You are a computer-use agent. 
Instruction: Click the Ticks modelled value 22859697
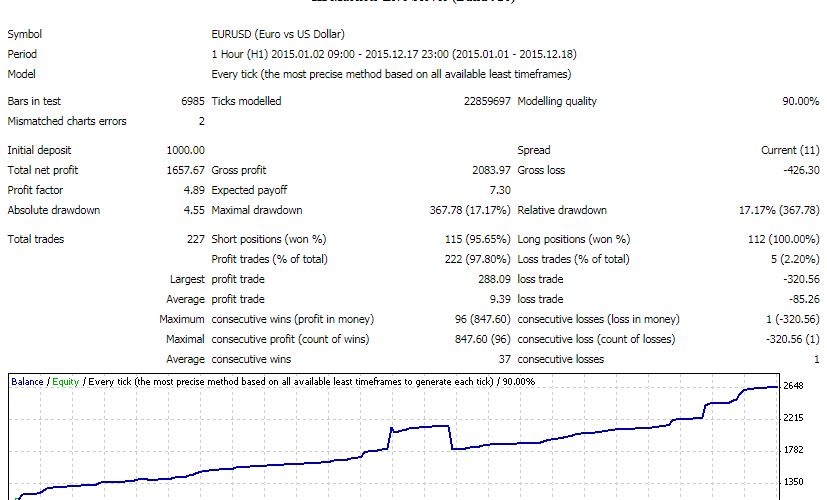[487, 101]
